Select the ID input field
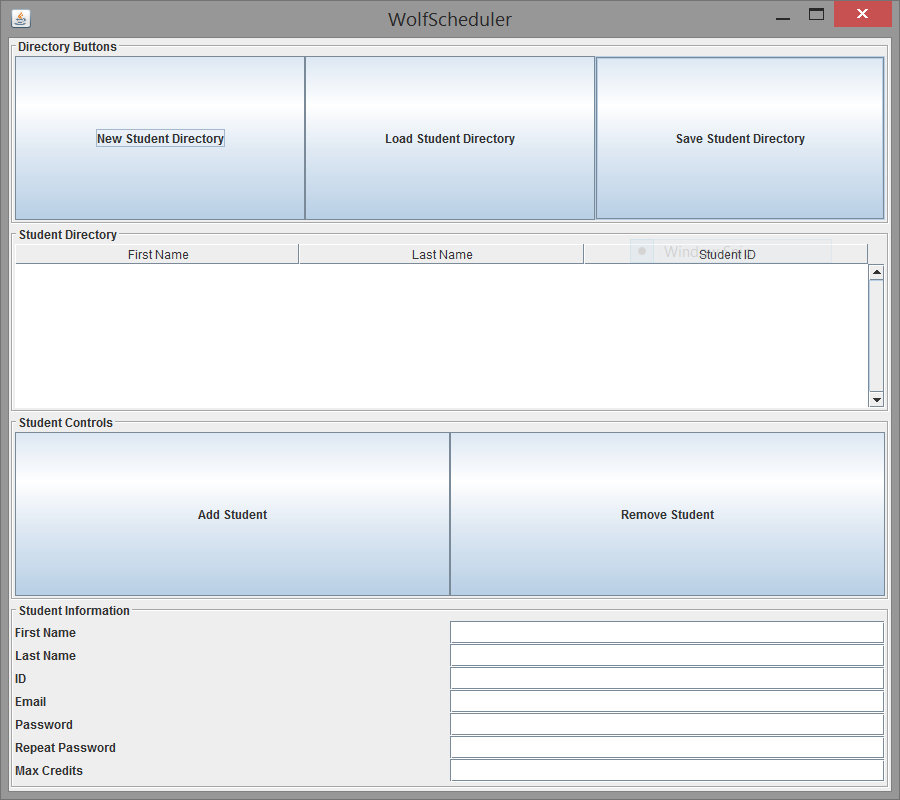The height and width of the screenshot is (800, 900). 666,677
